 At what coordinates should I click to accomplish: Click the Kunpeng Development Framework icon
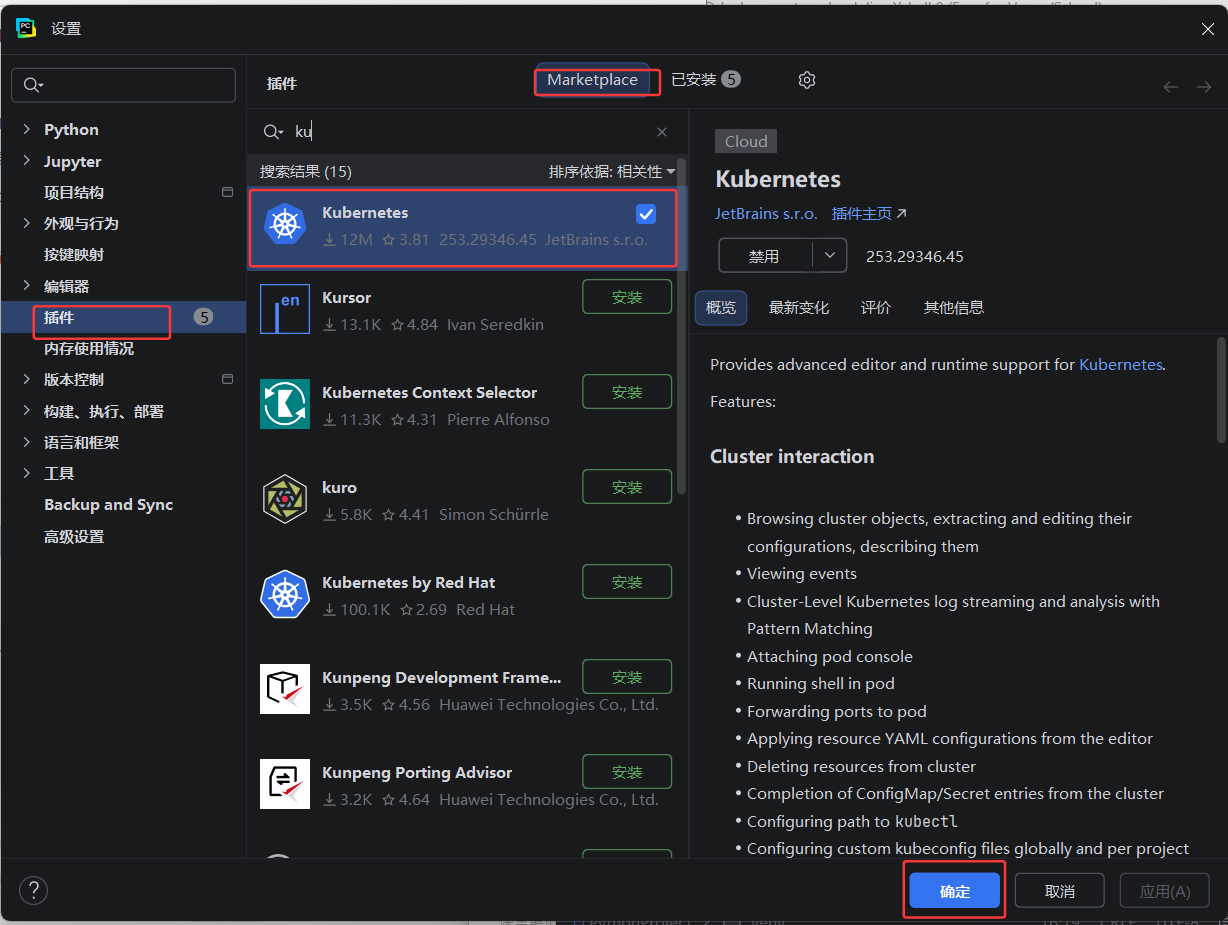285,689
